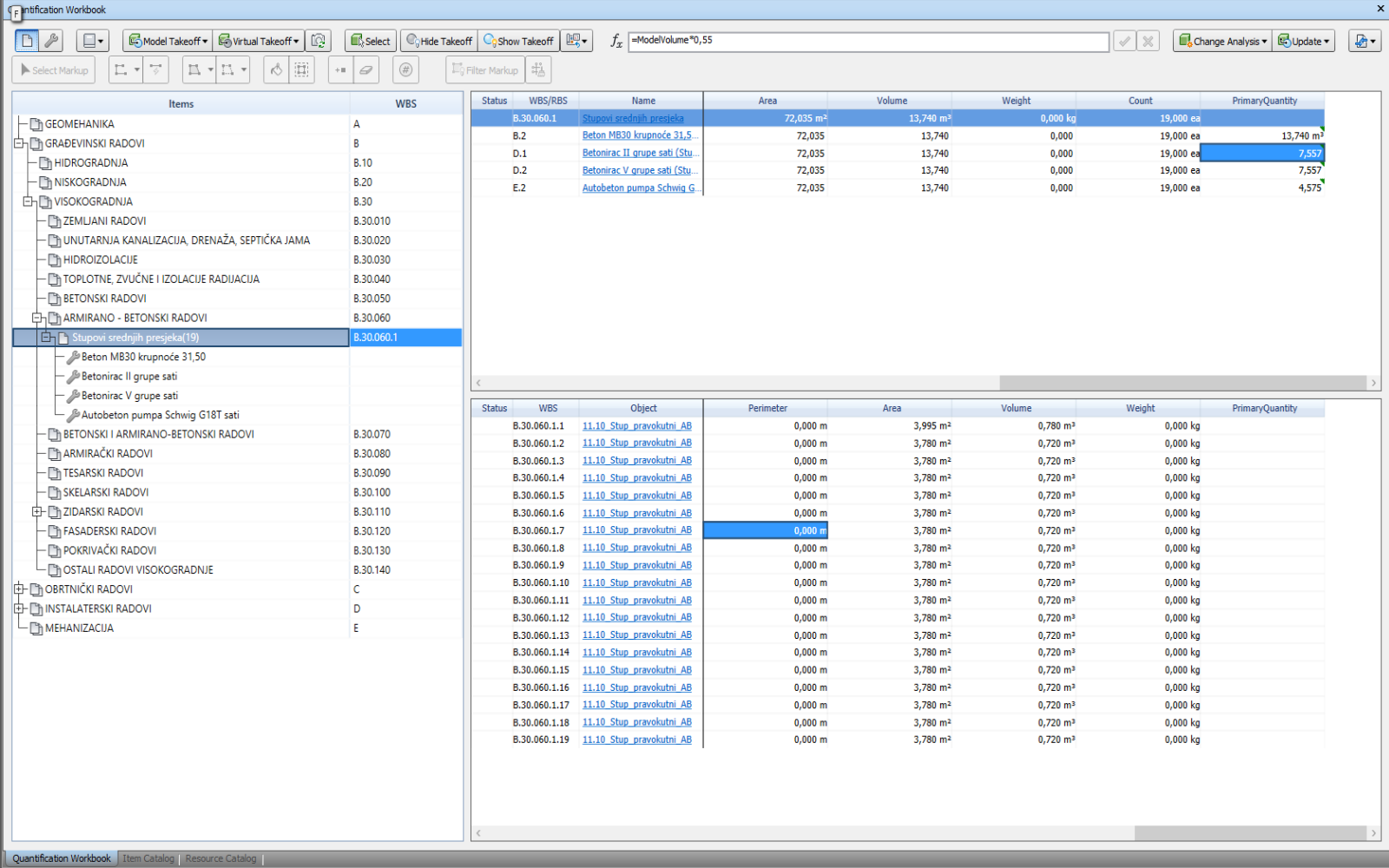
Task: Open the Resource Catalog tab
Action: pos(221,858)
